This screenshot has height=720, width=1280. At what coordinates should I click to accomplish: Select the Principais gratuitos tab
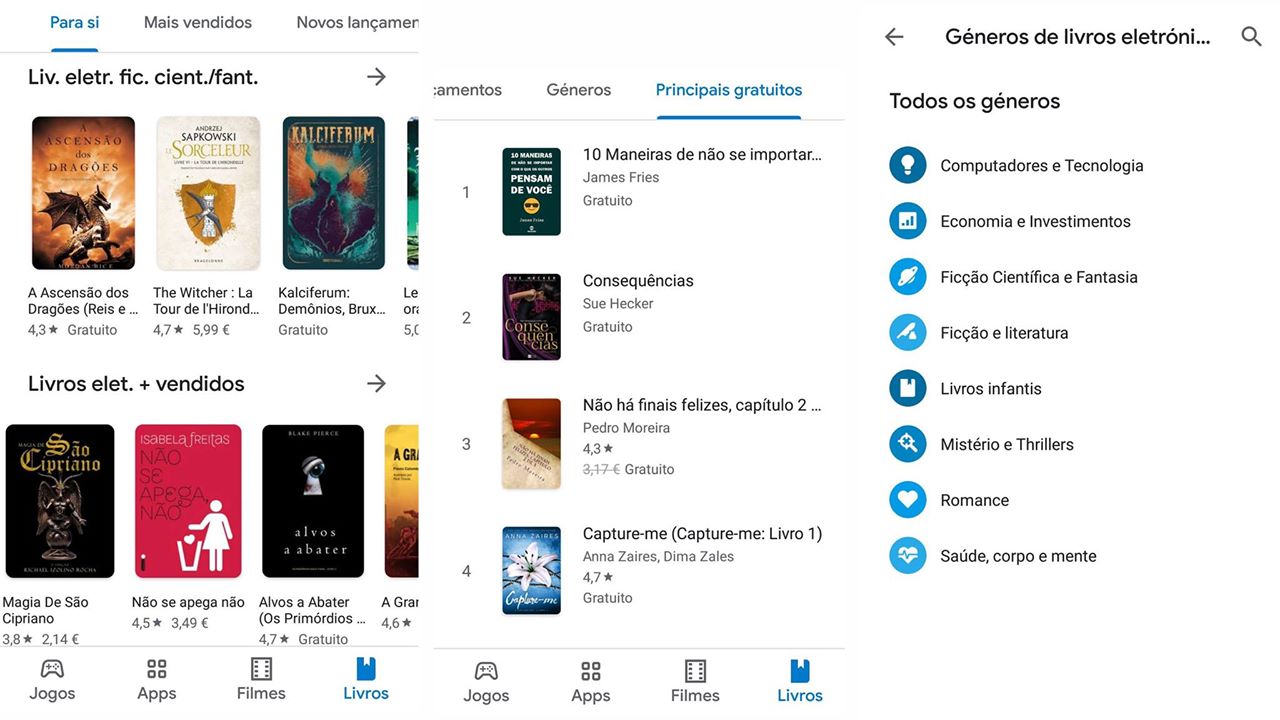click(729, 90)
